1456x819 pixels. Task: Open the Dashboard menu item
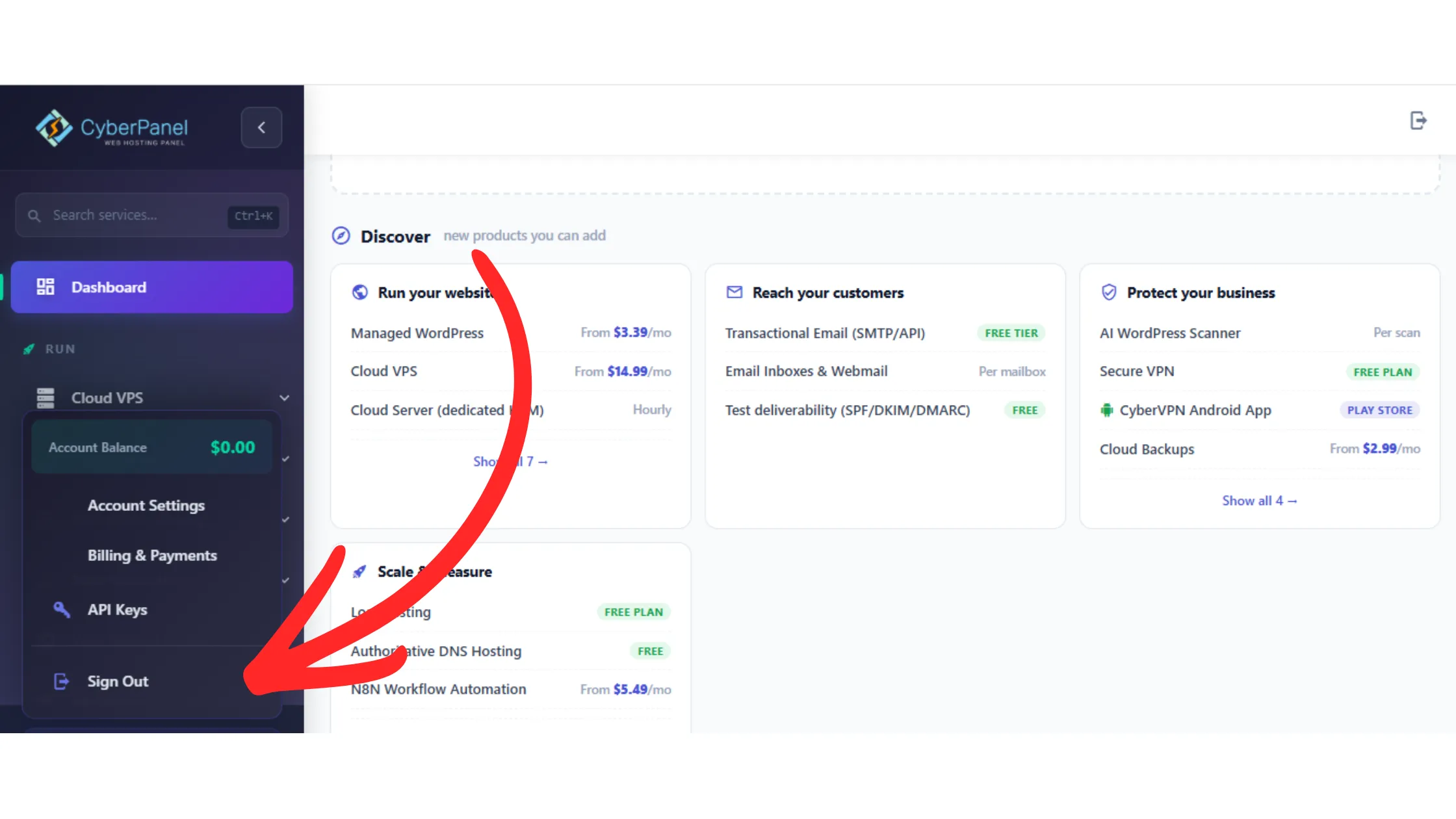151,287
